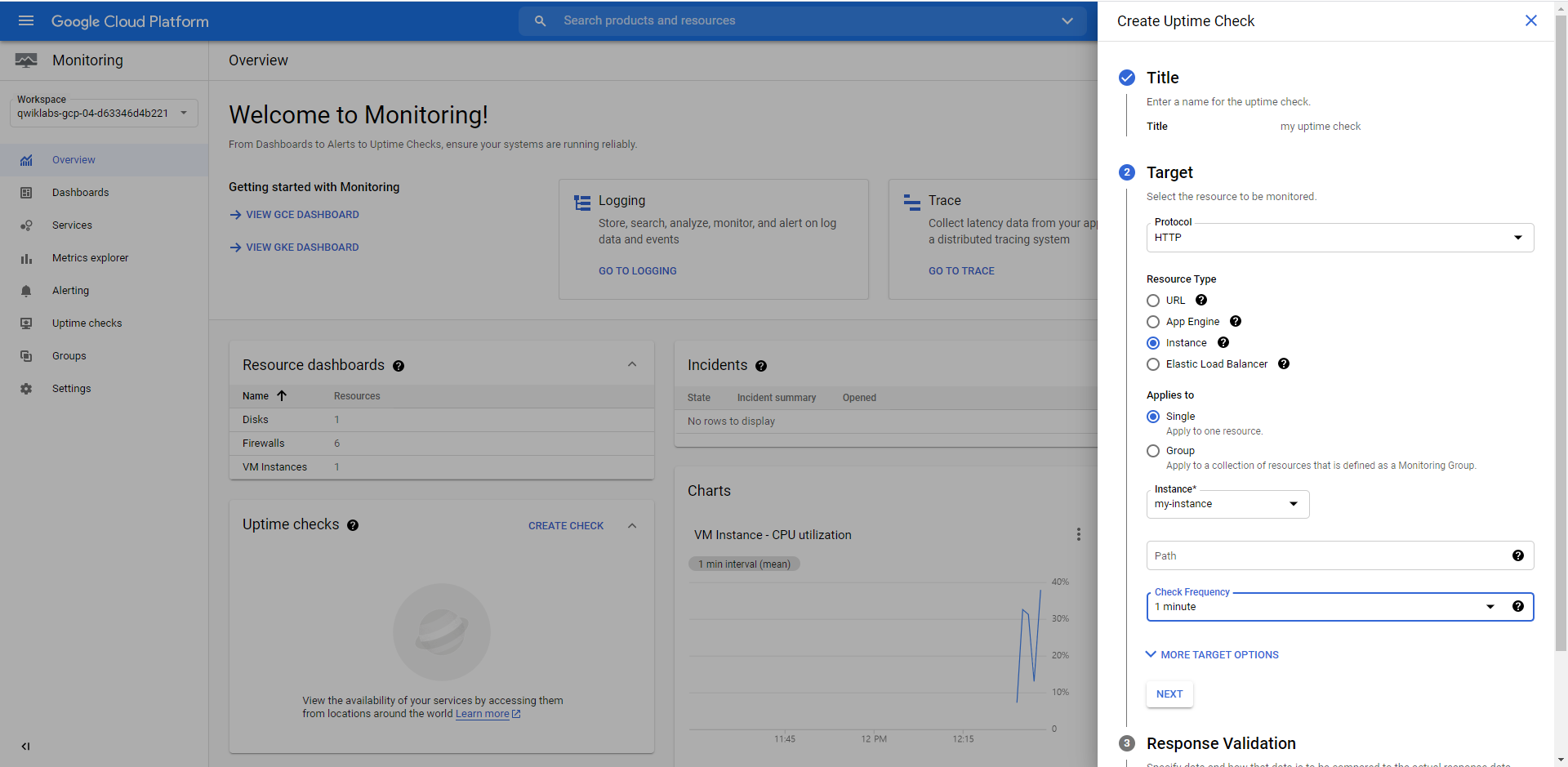This screenshot has height=767, width=1568.
Task: Click help icon next to Instance option
Action: point(1223,342)
